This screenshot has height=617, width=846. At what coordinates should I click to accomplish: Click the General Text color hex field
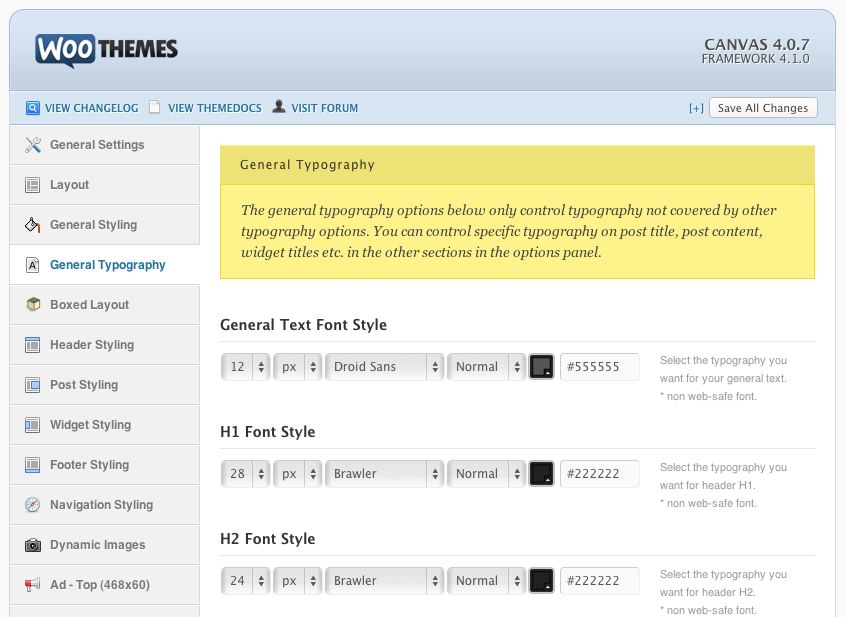(x=600, y=367)
